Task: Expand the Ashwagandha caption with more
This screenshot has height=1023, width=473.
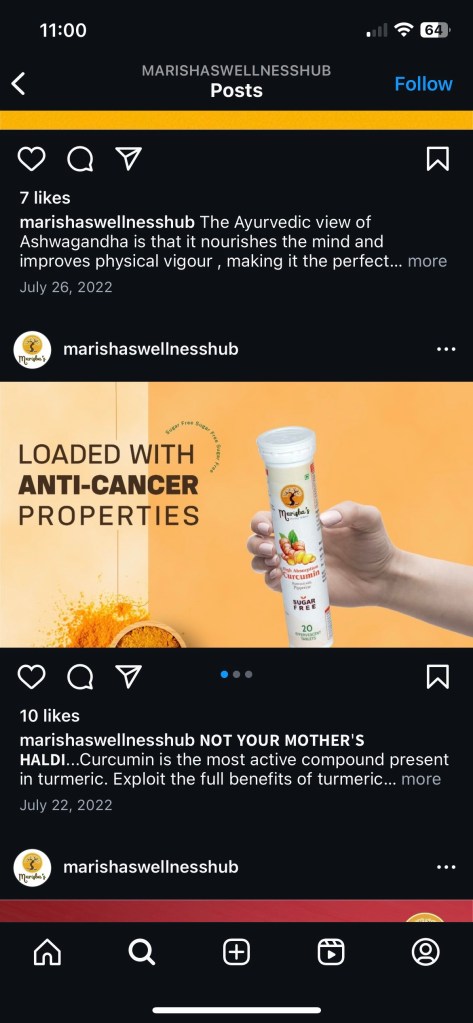Action: [427, 262]
